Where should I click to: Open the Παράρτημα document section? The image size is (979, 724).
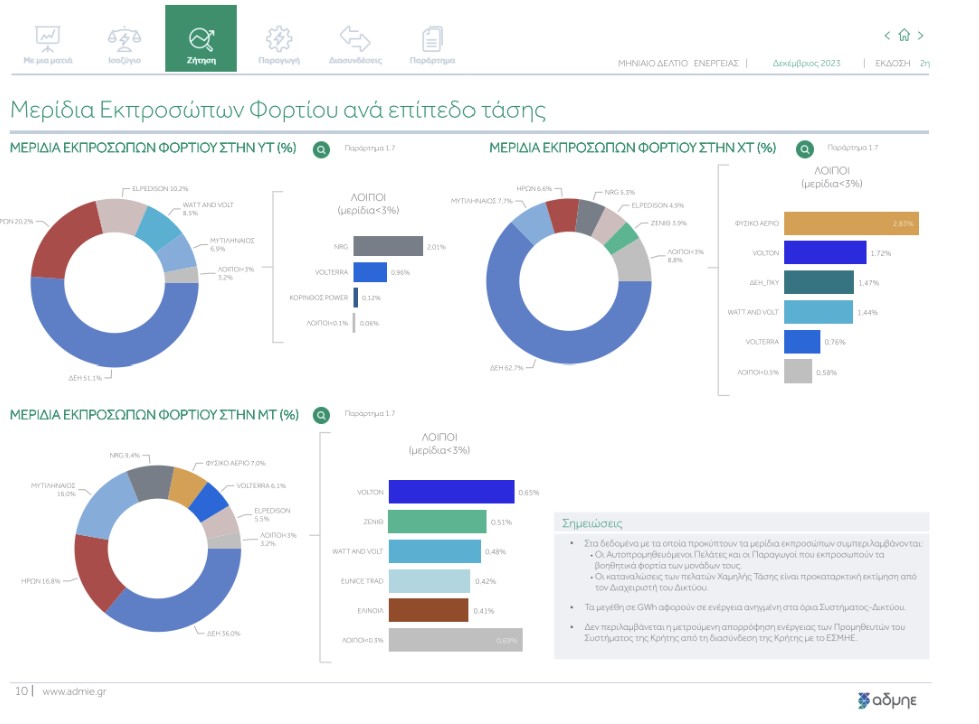[x=432, y=40]
